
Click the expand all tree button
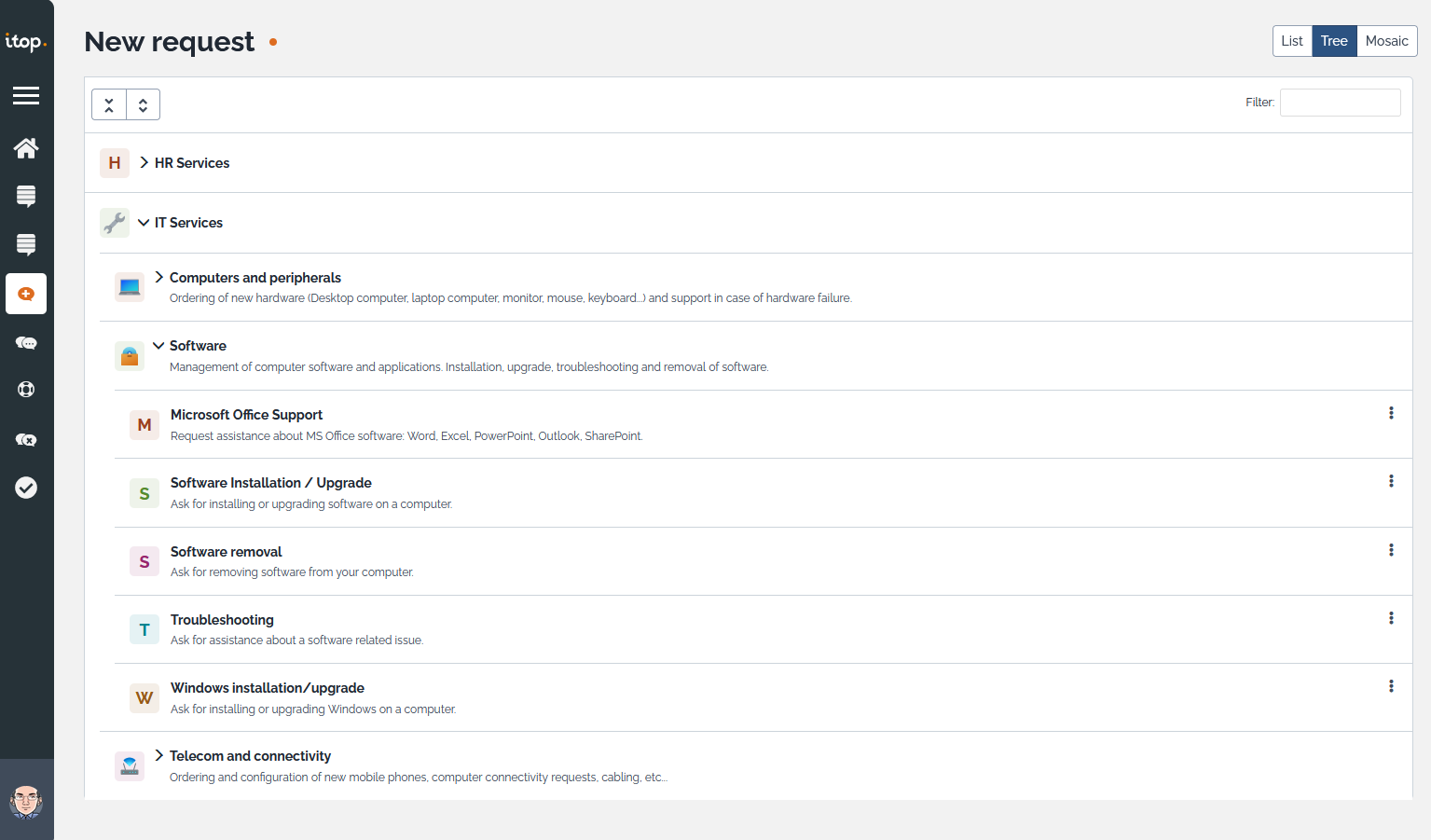click(x=143, y=104)
